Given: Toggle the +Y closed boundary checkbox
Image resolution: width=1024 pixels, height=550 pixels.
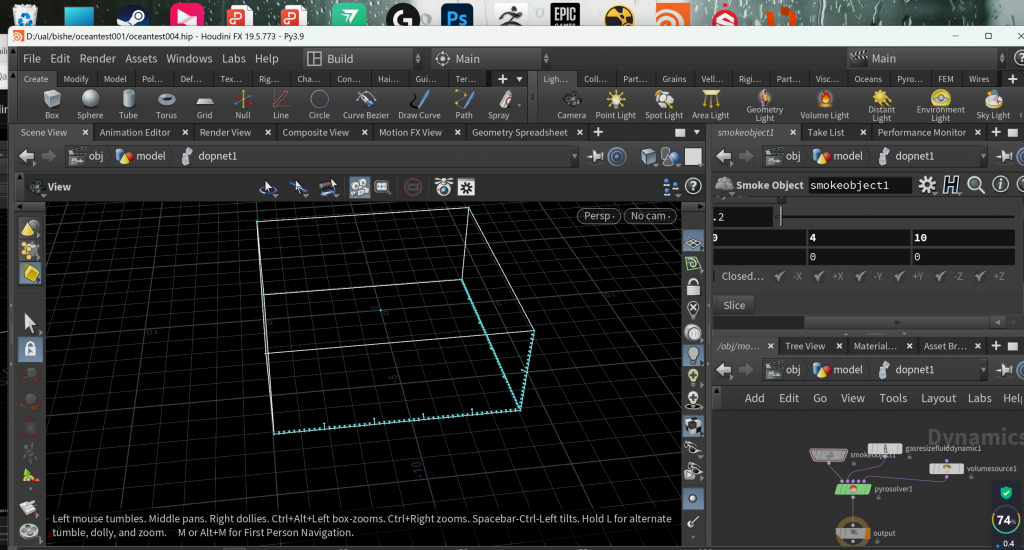Looking at the screenshot, I should click(x=899, y=276).
